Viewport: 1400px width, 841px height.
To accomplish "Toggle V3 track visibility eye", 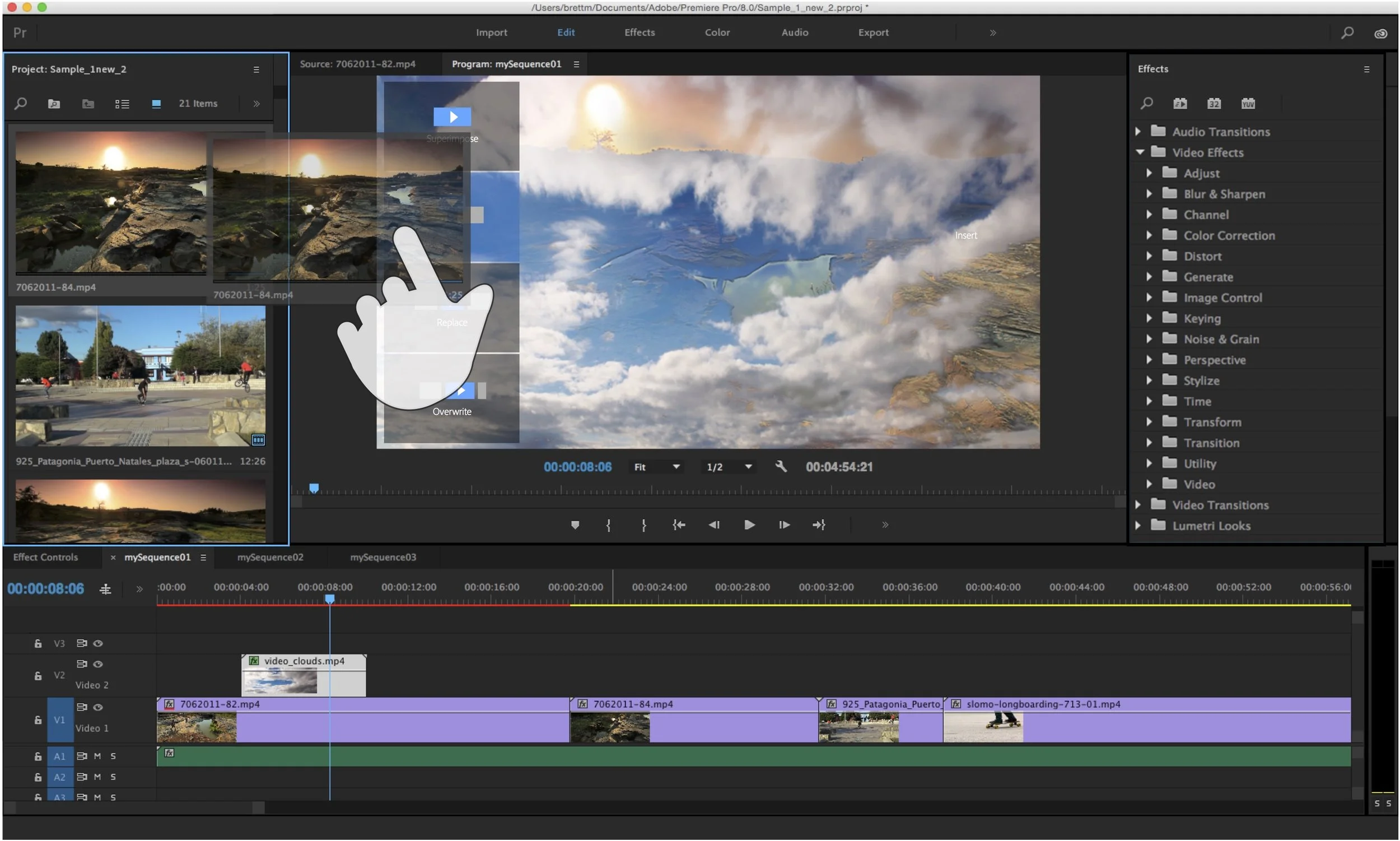I will click(97, 643).
